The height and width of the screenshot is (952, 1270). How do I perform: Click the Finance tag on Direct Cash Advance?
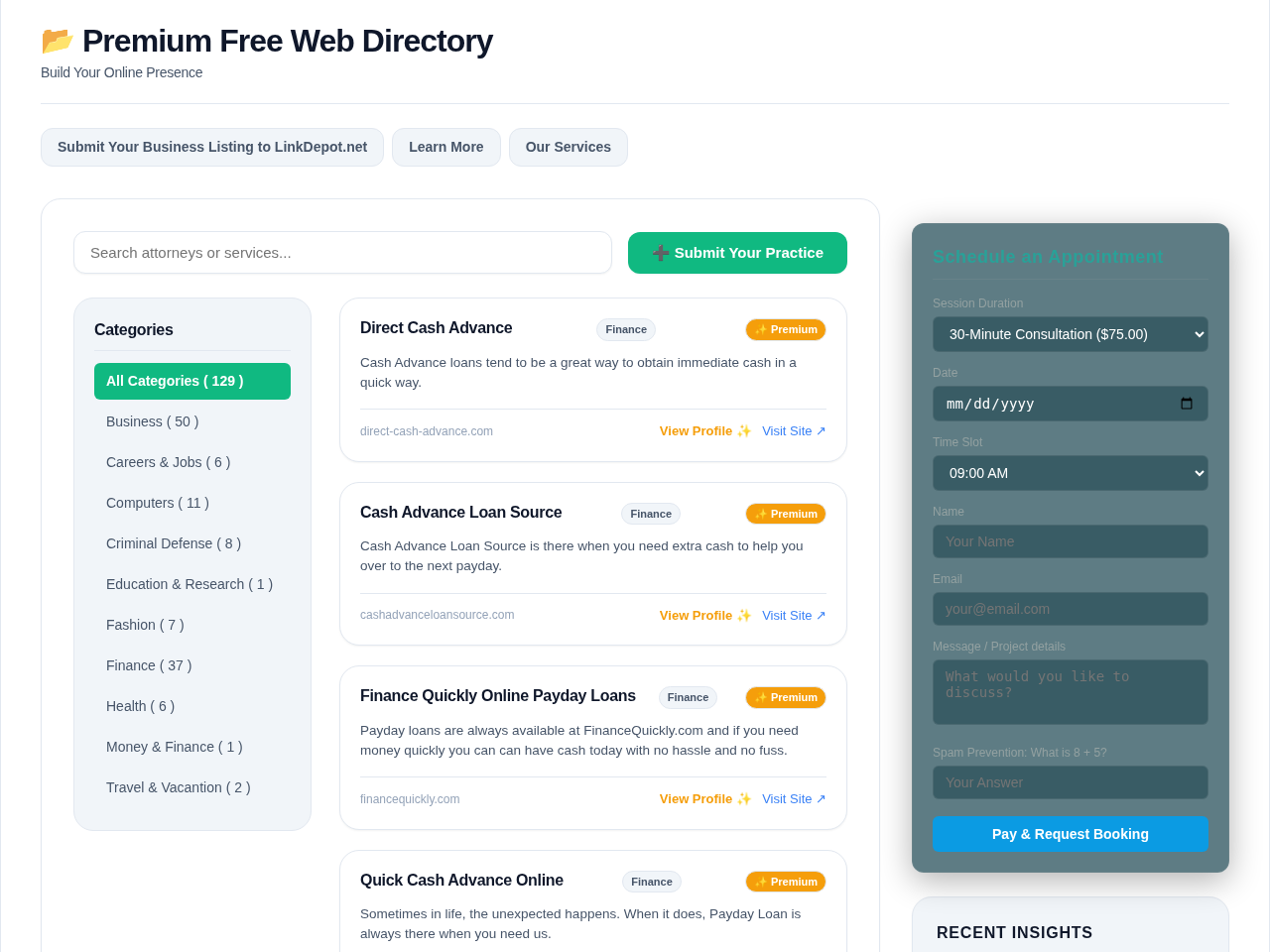tap(626, 329)
